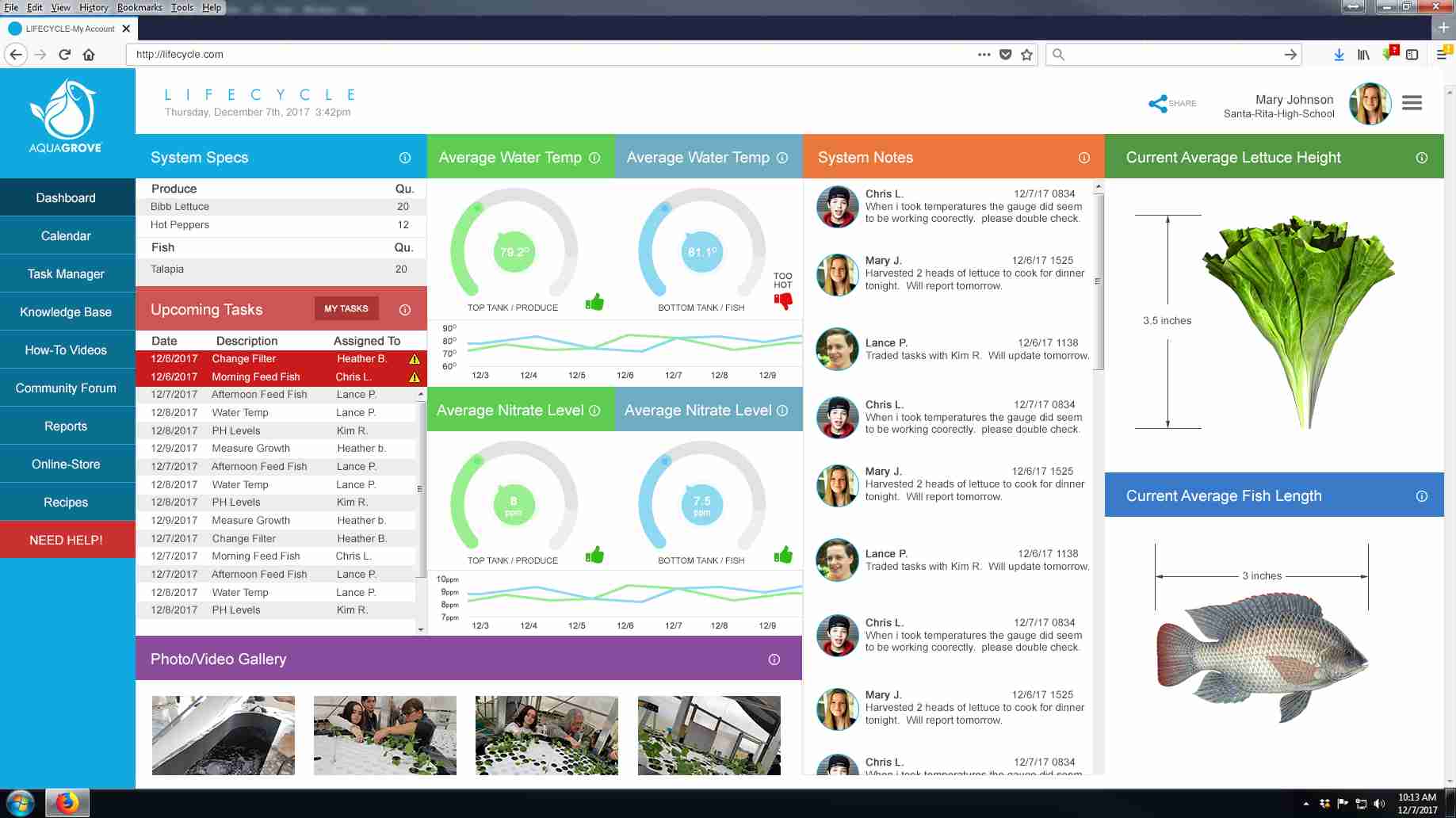Open the Bookmarks menu in menu bar
The image size is (1456, 818).
tap(139, 7)
